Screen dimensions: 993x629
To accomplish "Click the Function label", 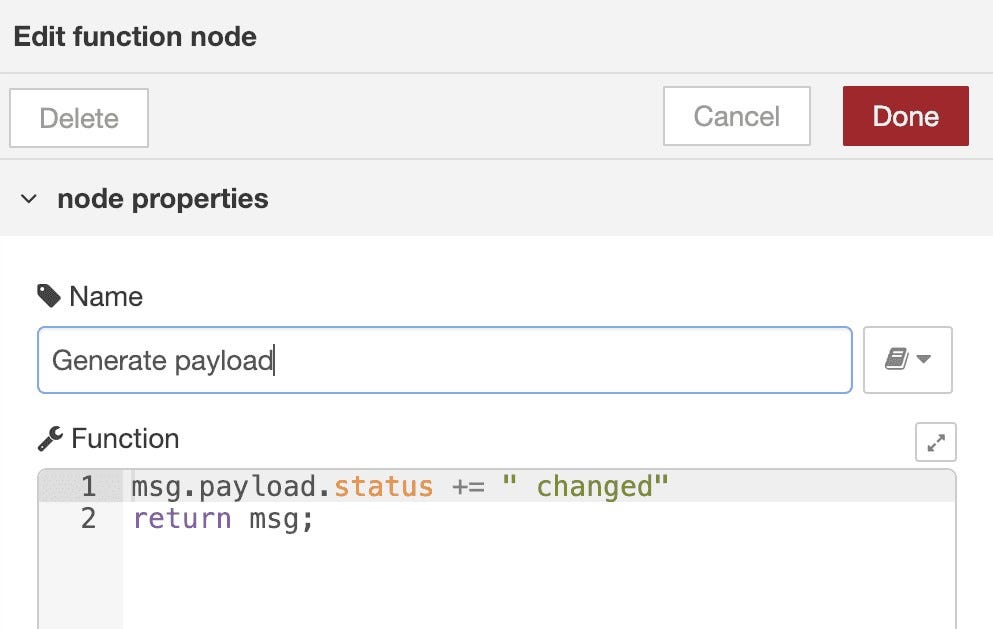I will (x=125, y=438).
